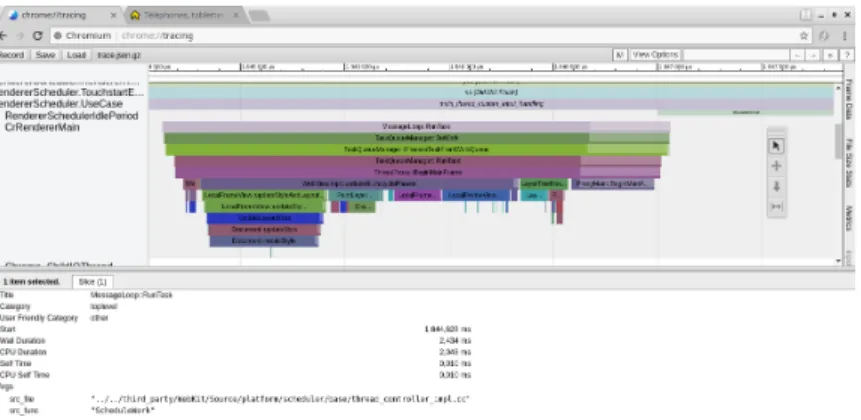861x420 pixels.
Task: Click the User Friendly Category value other
Action: point(99,318)
